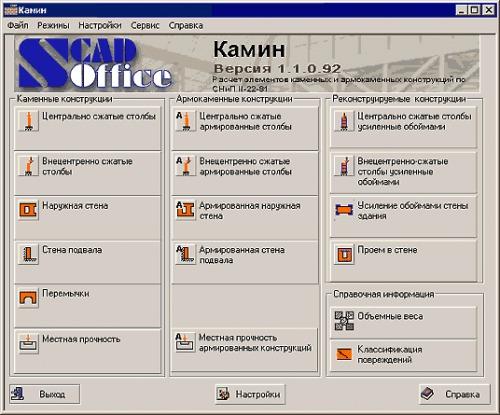This screenshot has height=415, width=500.
Task: Launch Местная прочность армированных конструкций mode
Action: coord(244,350)
